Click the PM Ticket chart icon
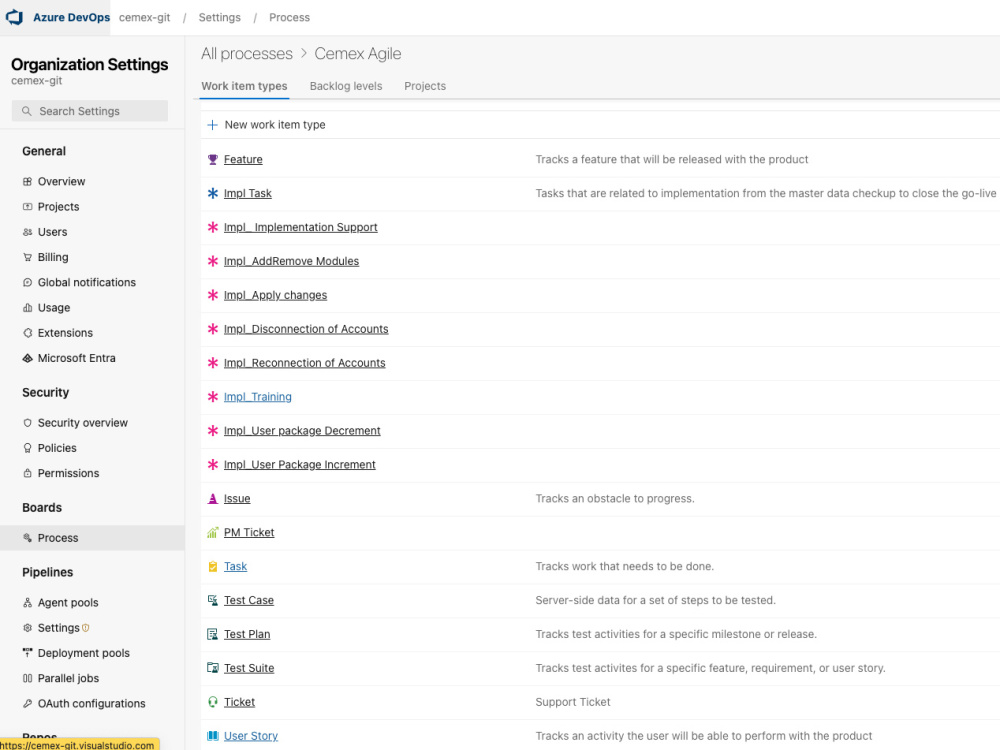 (x=213, y=533)
